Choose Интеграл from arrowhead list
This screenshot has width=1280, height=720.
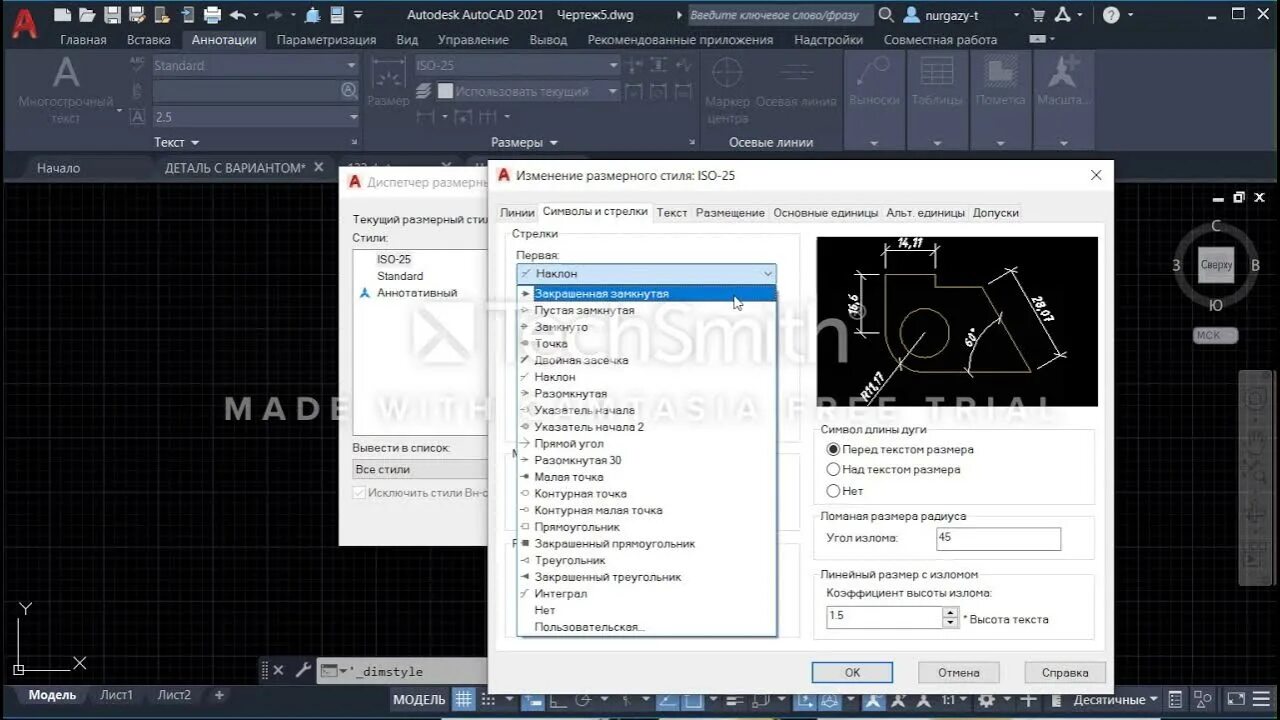point(646,594)
